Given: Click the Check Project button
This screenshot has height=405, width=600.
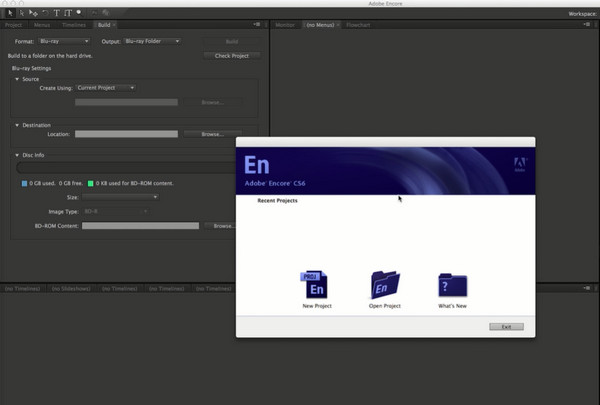Looking at the screenshot, I should click(x=232, y=56).
